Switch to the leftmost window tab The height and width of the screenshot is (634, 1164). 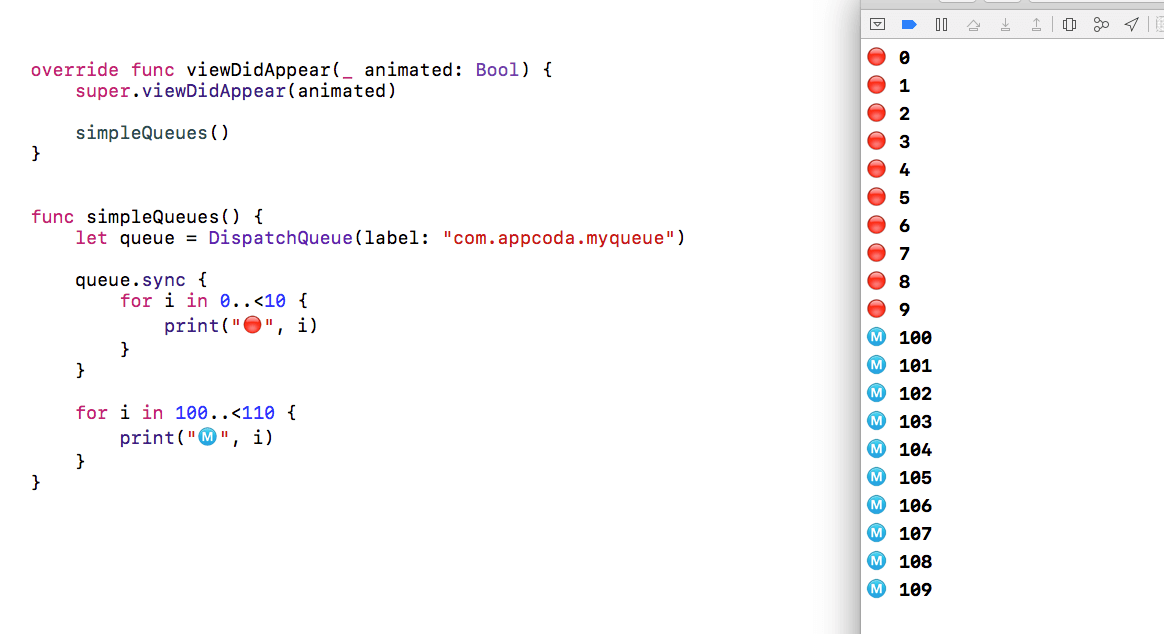[958, 3]
